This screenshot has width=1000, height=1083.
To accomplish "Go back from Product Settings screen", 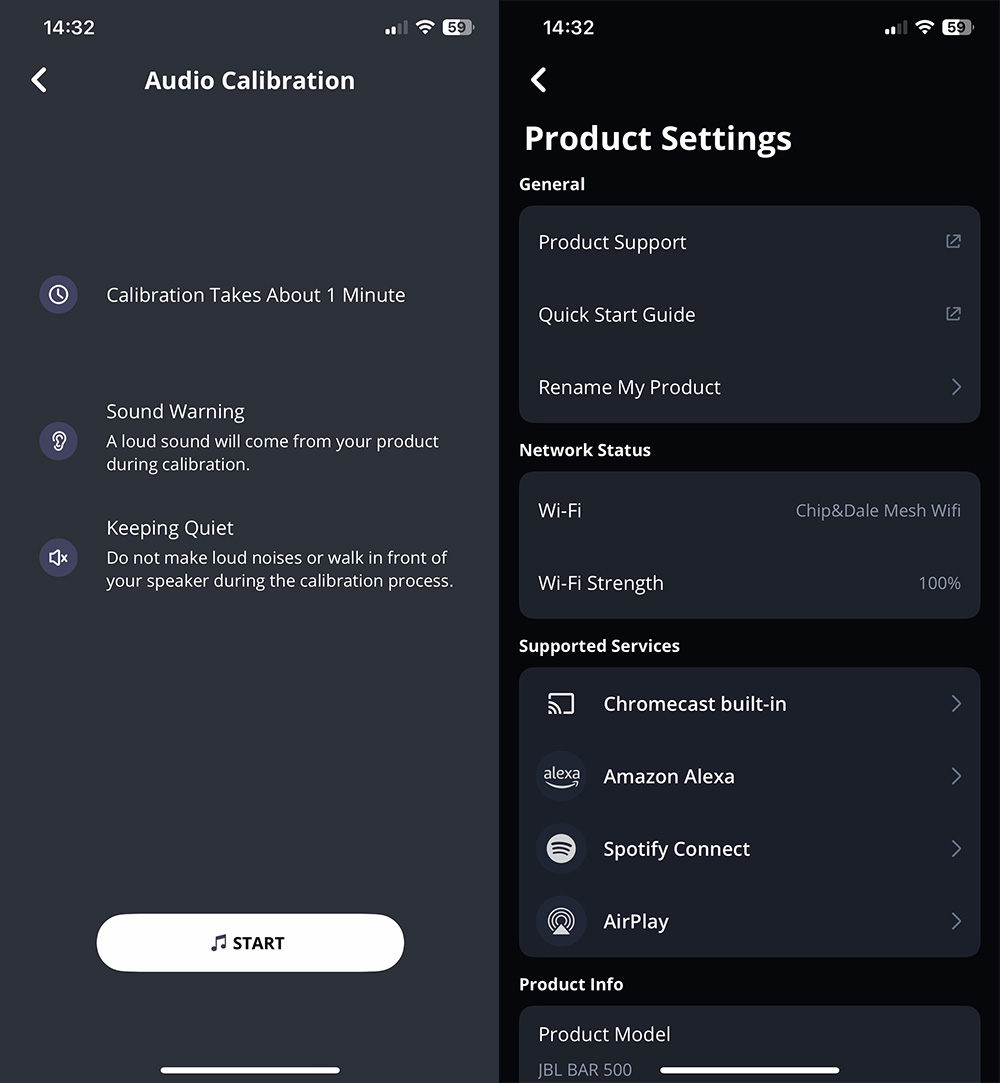I will [x=539, y=80].
